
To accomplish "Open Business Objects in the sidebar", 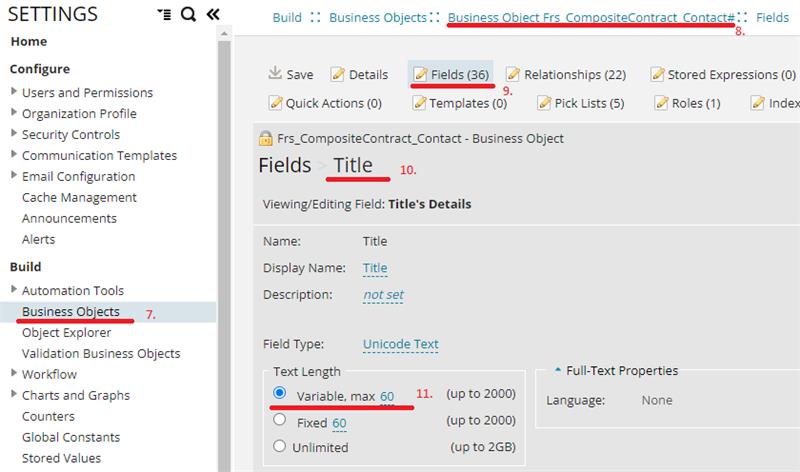I will point(70,312).
